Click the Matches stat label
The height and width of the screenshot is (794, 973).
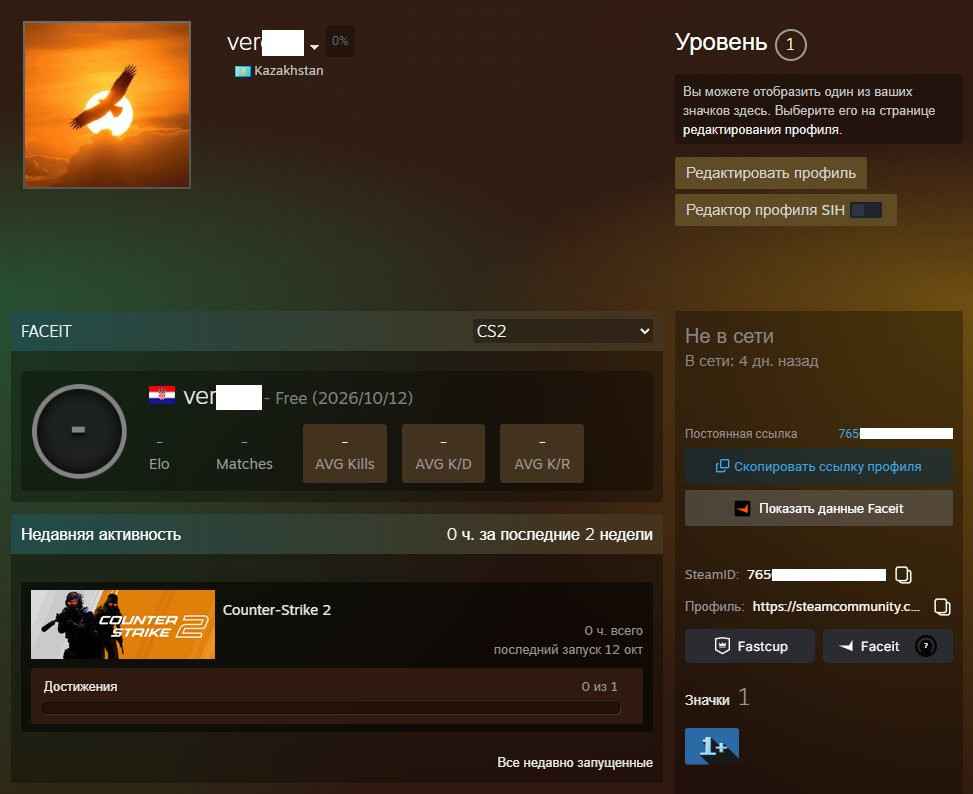(244, 464)
